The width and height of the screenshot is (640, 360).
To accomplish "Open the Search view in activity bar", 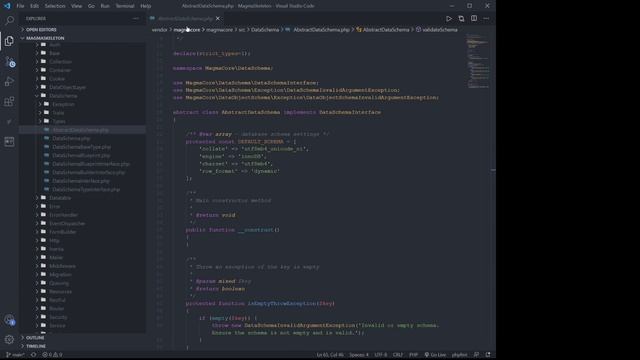I will [9, 20].
